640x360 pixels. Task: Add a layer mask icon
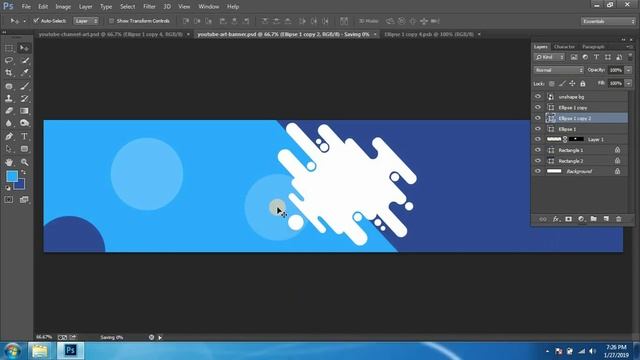click(569, 219)
